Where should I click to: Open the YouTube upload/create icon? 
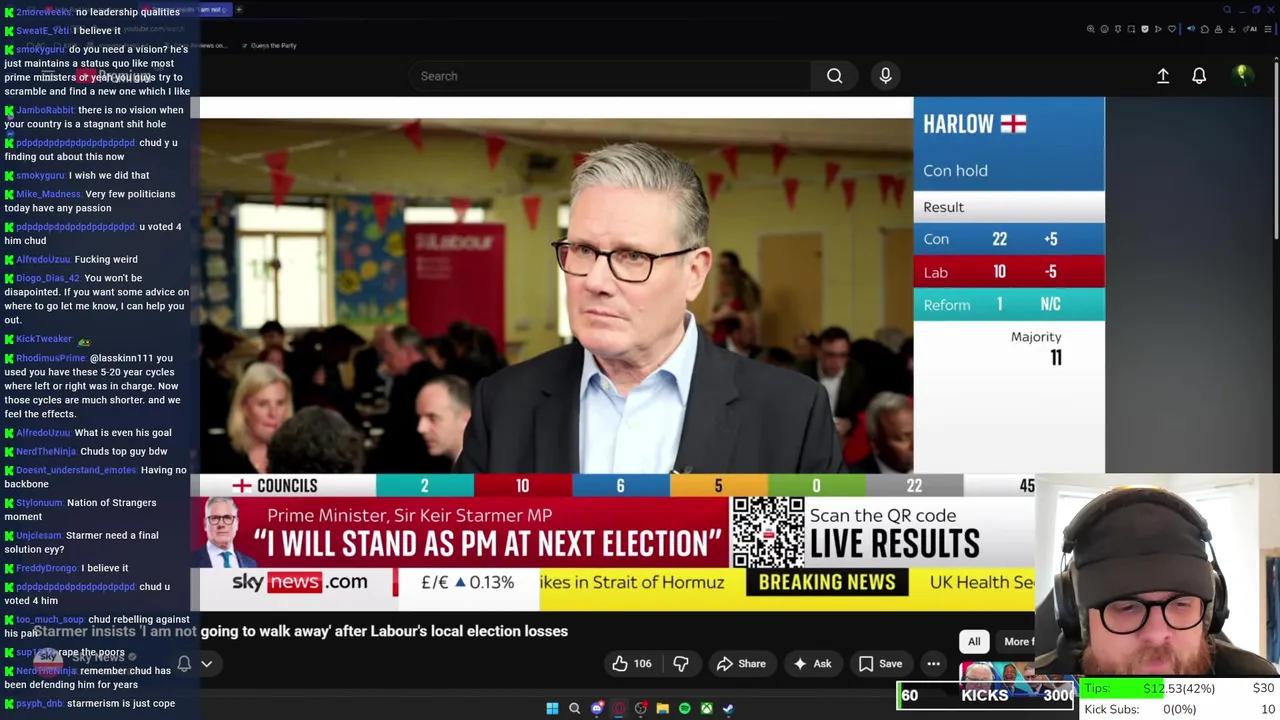coord(1163,76)
